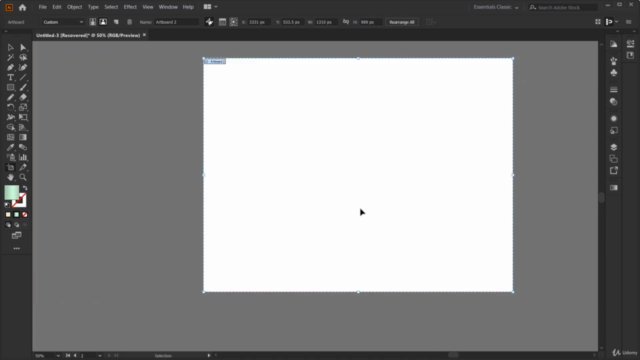The image size is (640, 360).
Task: Apply the solid Color mode button
Action: pos(8,215)
